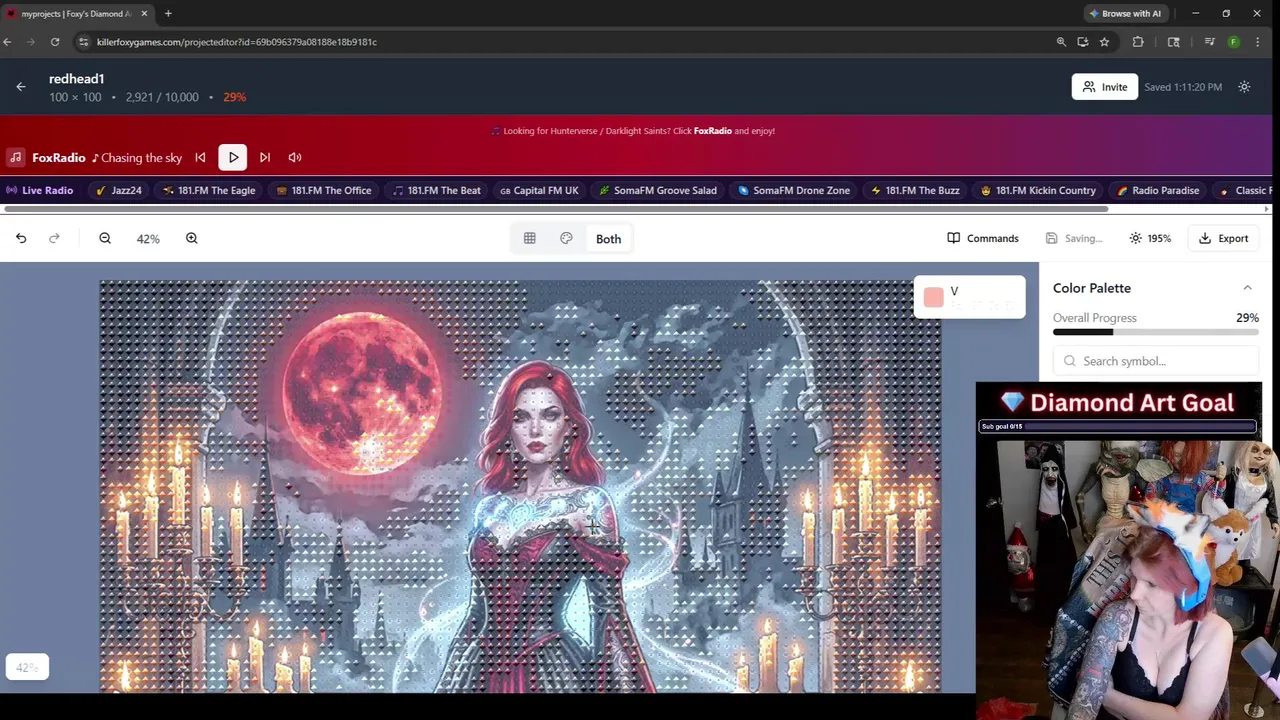Screen dimensions: 1280x720
Task: Select the Both view mode
Action: pyautogui.click(x=608, y=239)
